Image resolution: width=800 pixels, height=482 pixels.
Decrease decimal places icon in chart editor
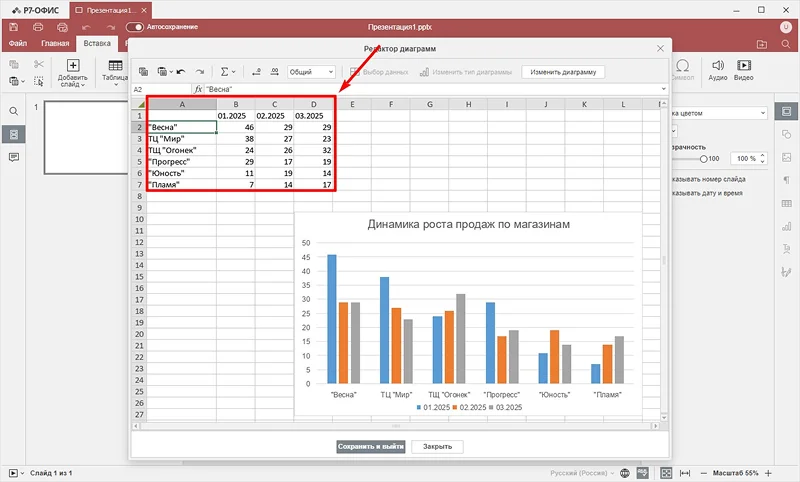pos(256,72)
